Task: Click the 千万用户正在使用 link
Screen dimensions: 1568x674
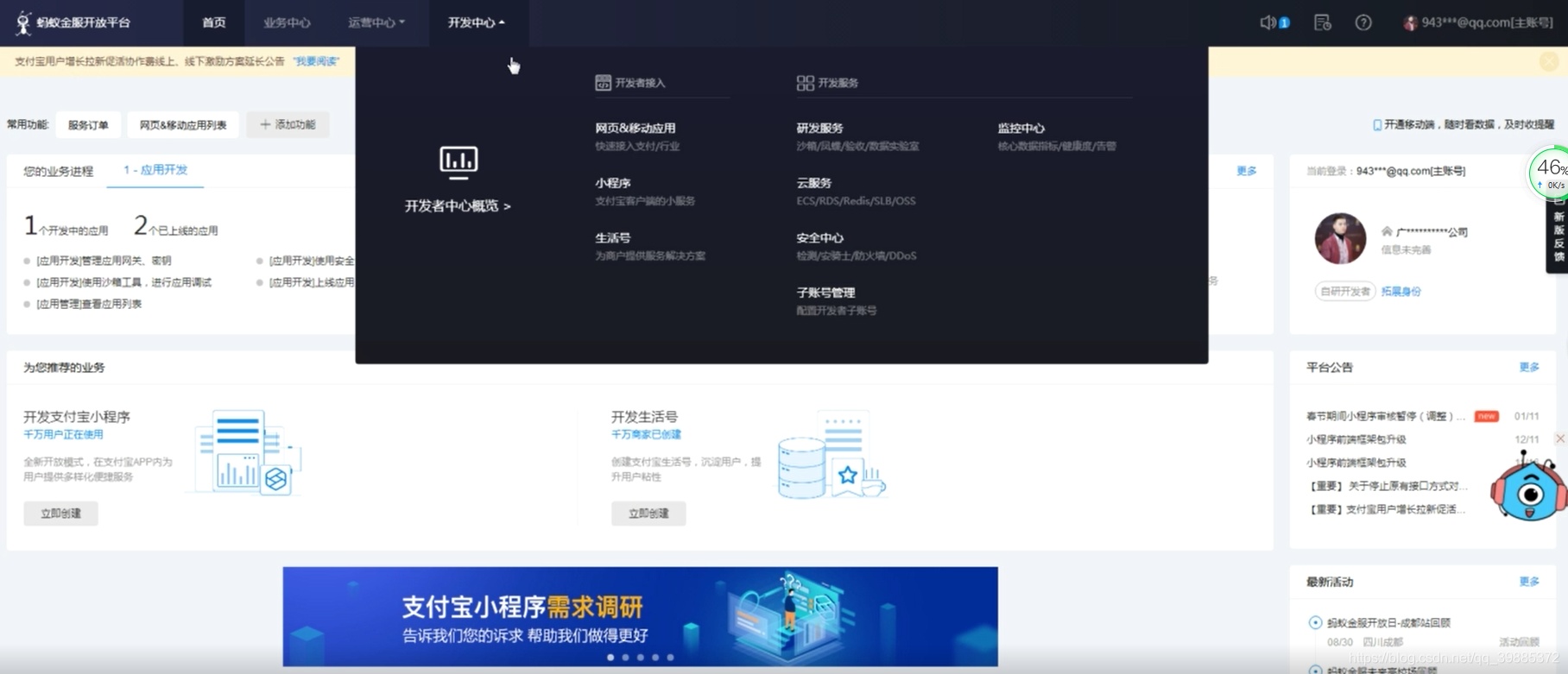Action: click(63, 435)
